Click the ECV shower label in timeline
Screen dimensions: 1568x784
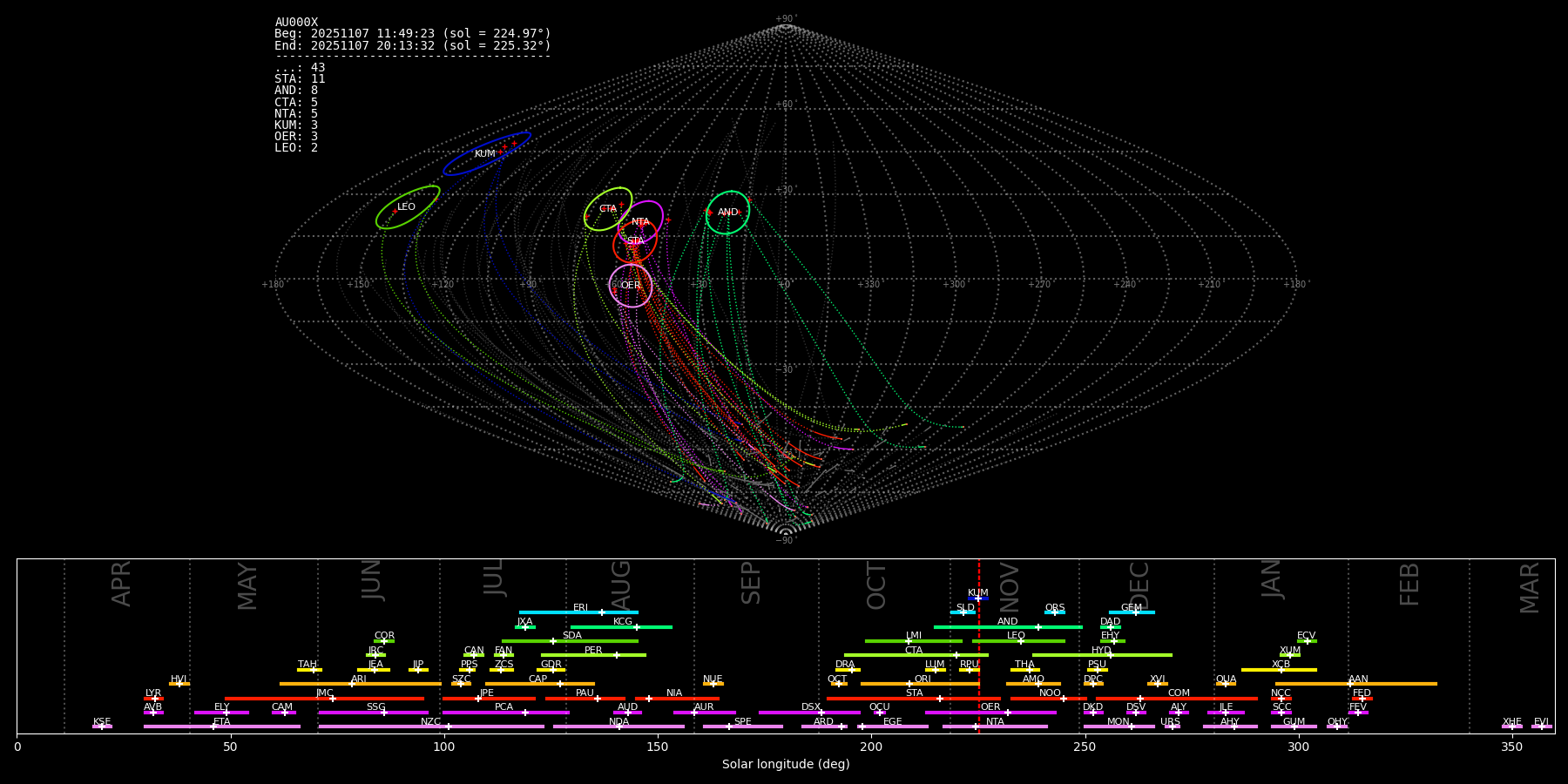1306,636
